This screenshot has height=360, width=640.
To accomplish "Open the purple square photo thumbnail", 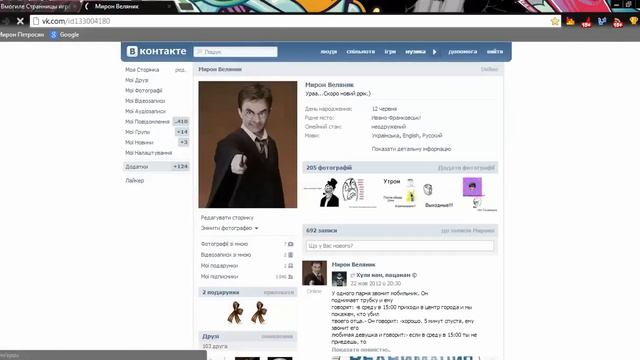I will pyautogui.click(x=480, y=193).
